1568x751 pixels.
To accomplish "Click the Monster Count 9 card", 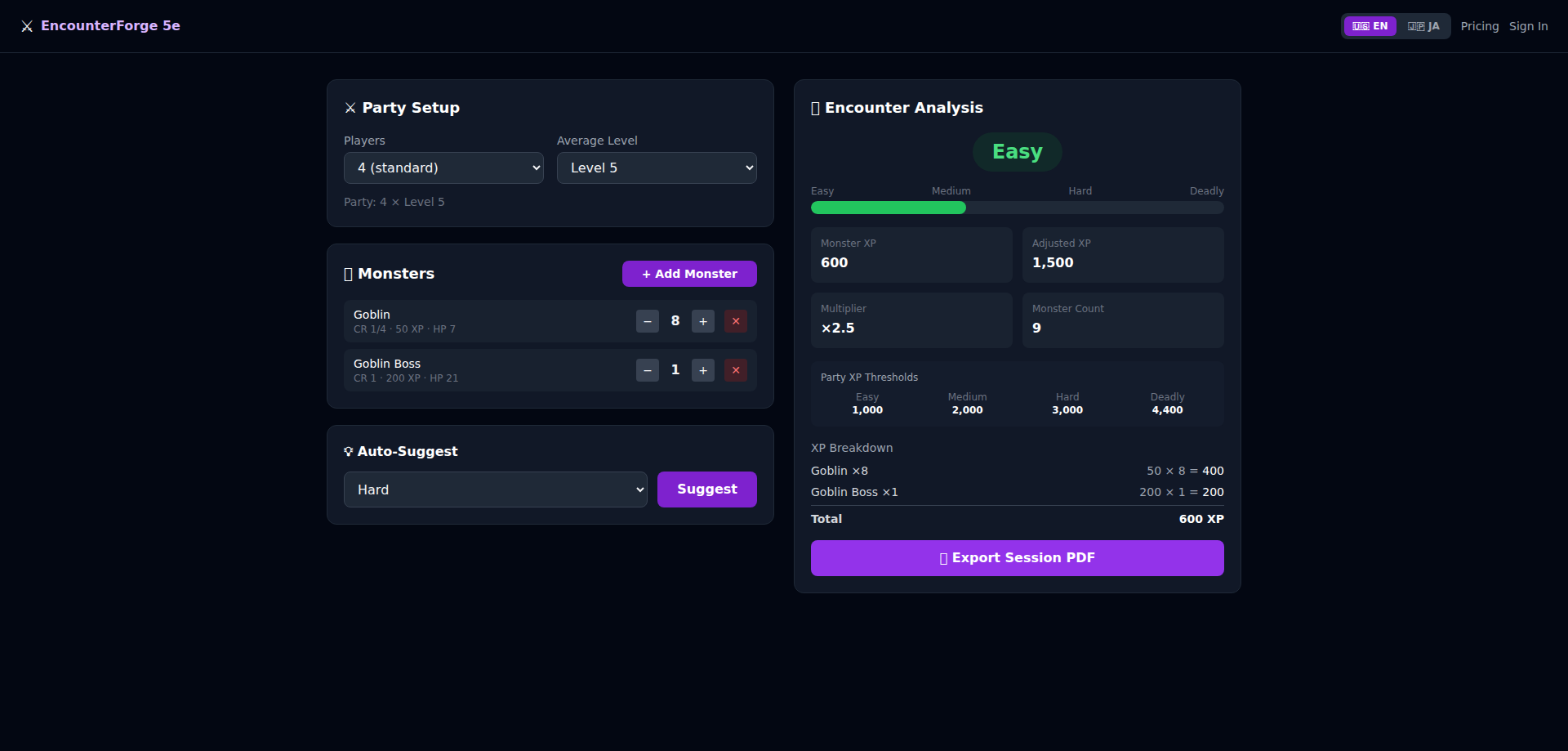I will pos(1123,320).
